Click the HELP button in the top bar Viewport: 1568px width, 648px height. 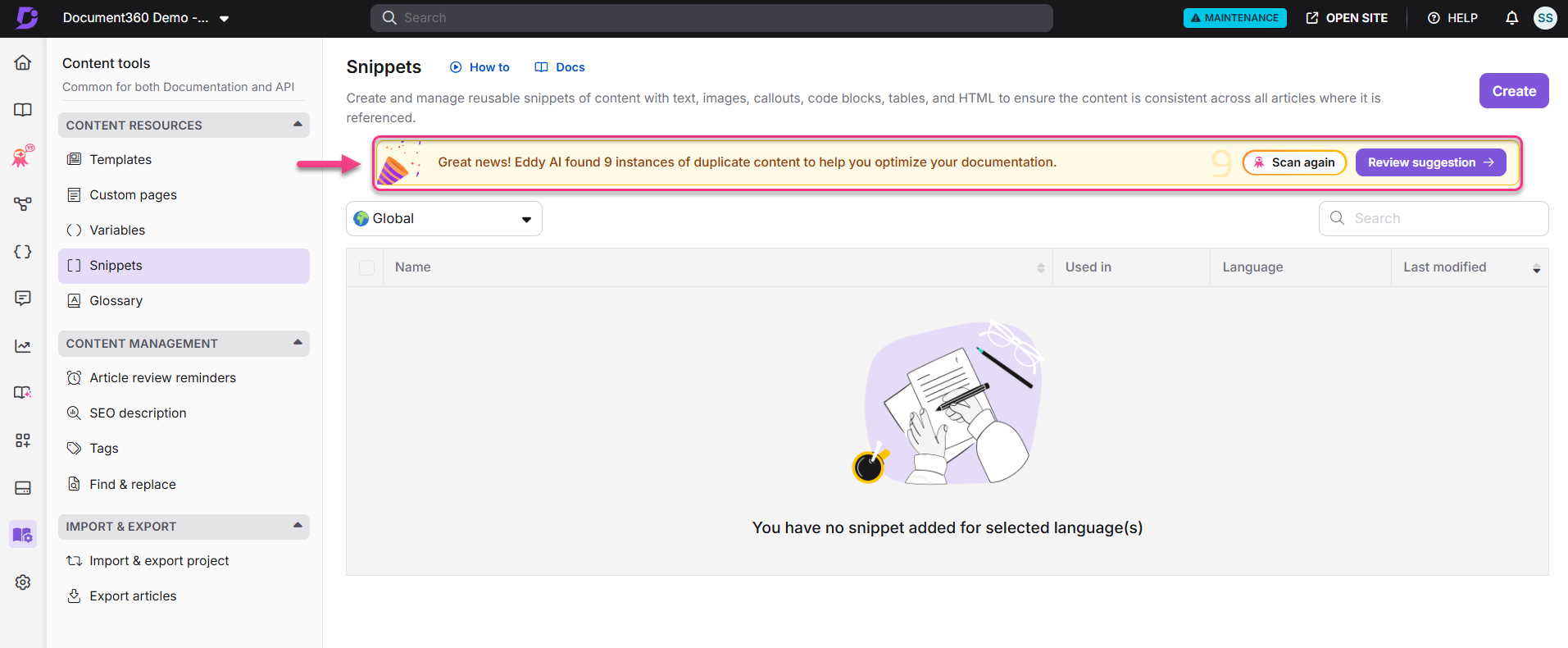point(1452,18)
